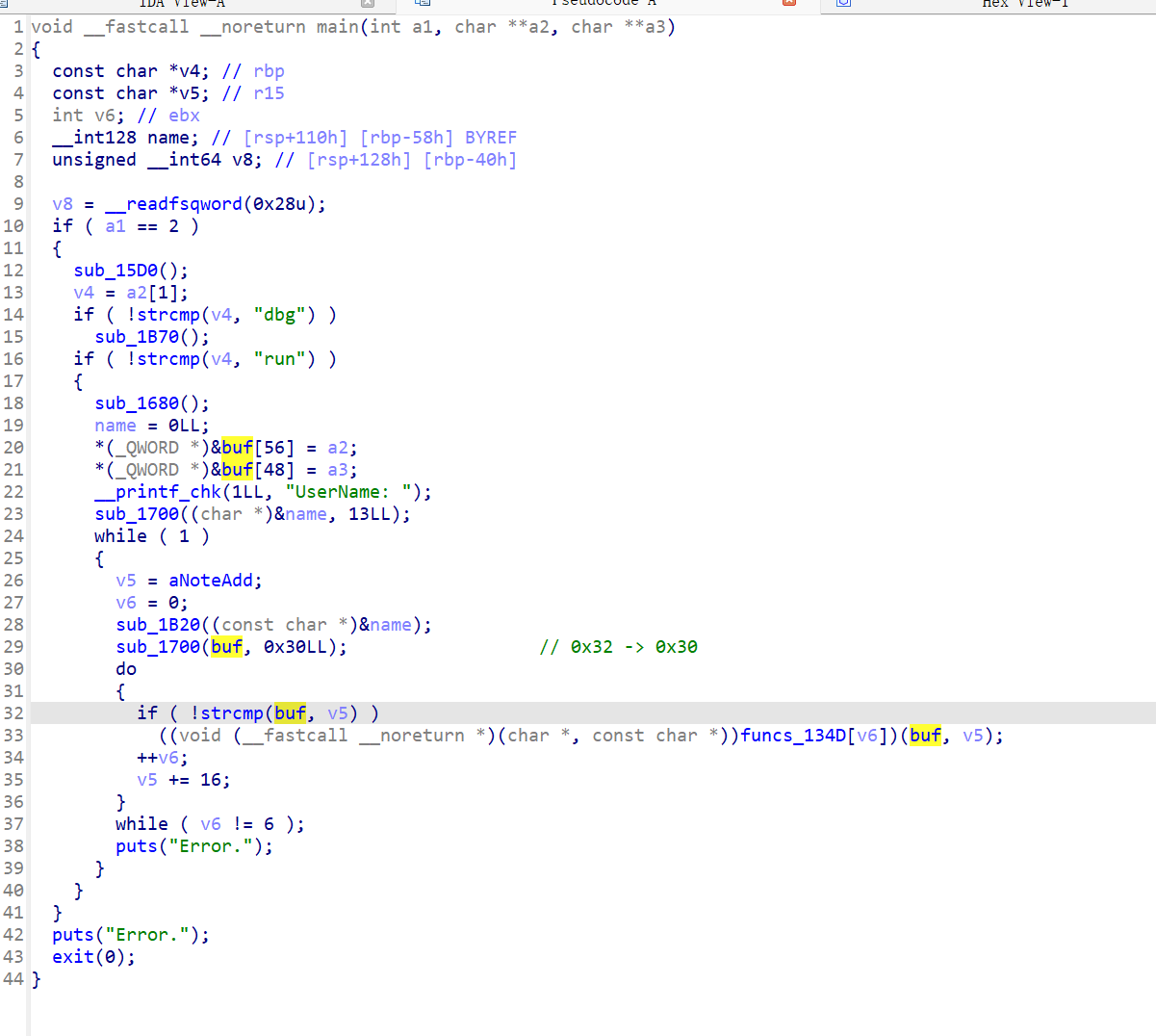Click v8 in the unsigned __int64 declaration

243,160
